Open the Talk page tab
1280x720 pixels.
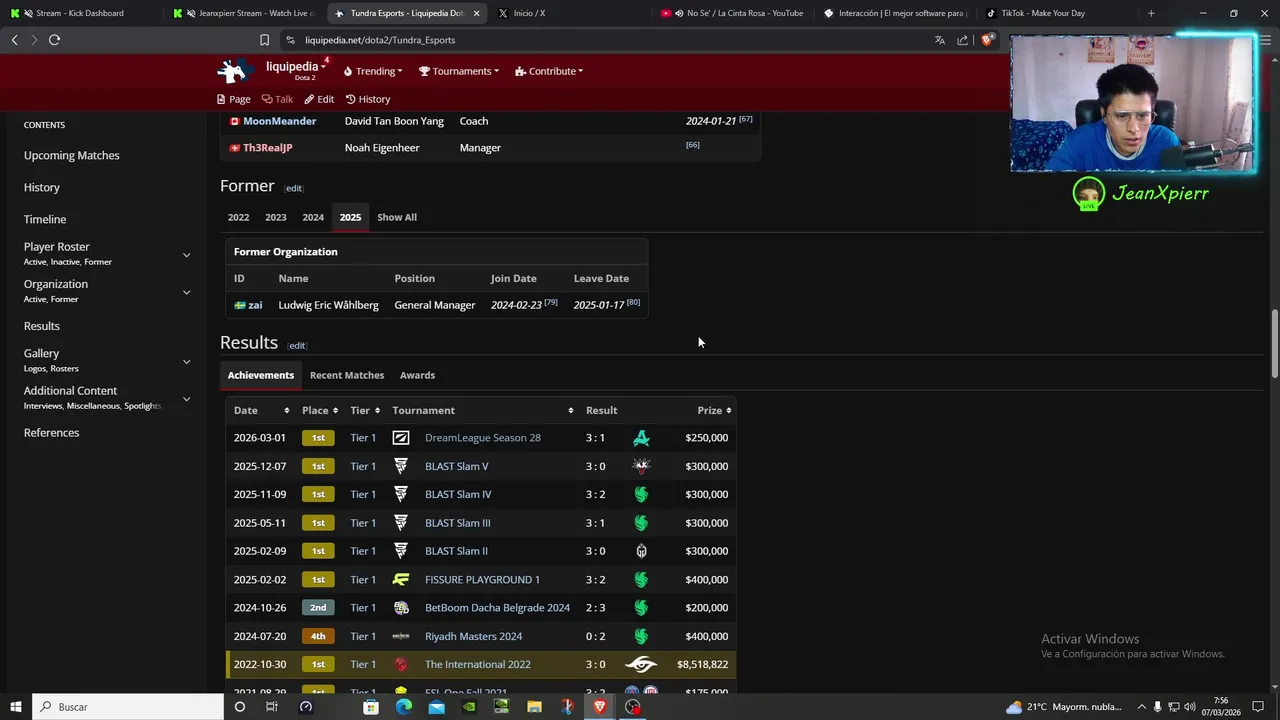277,99
